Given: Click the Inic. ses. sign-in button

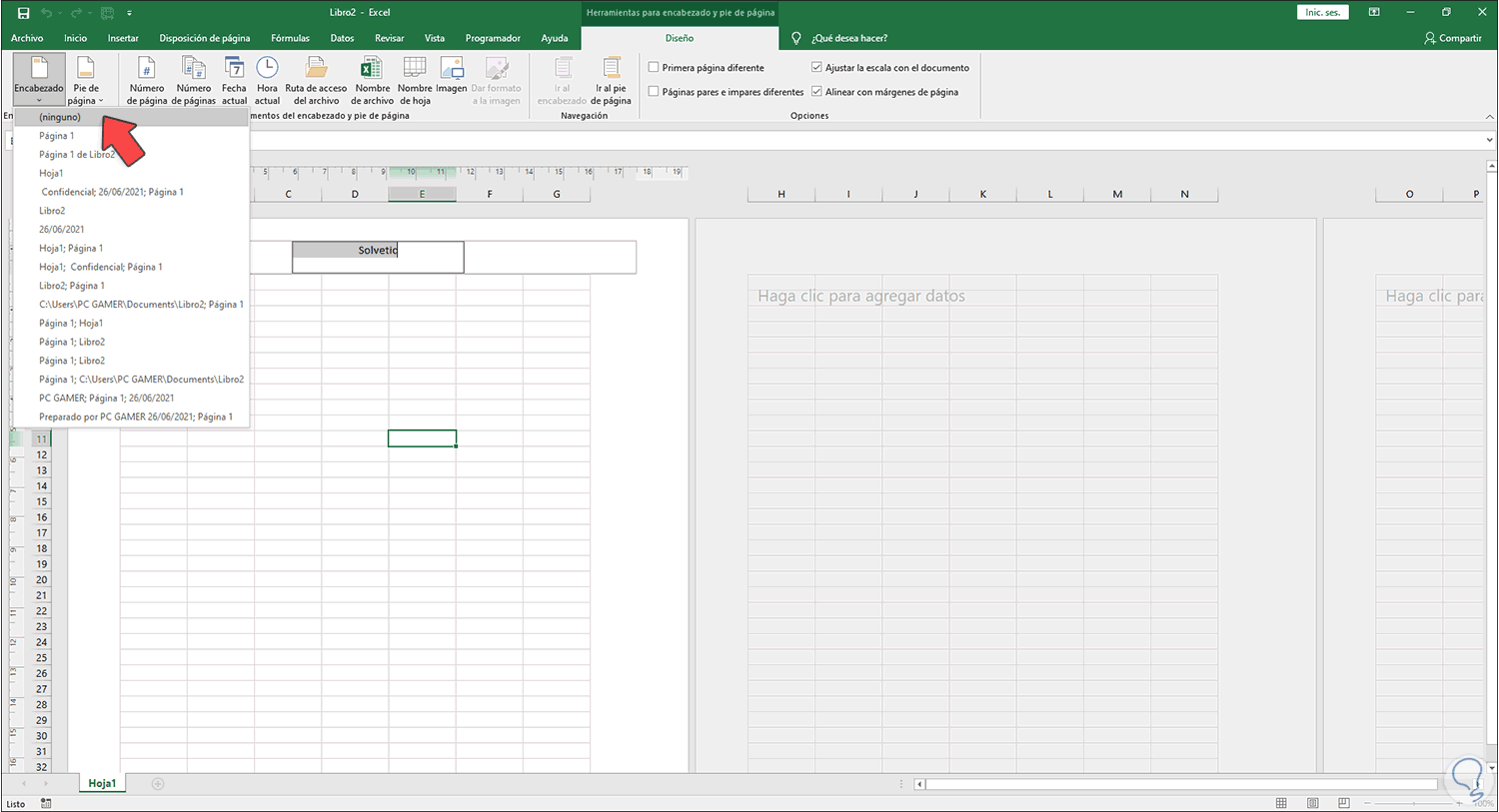Looking at the screenshot, I should click(1323, 13).
